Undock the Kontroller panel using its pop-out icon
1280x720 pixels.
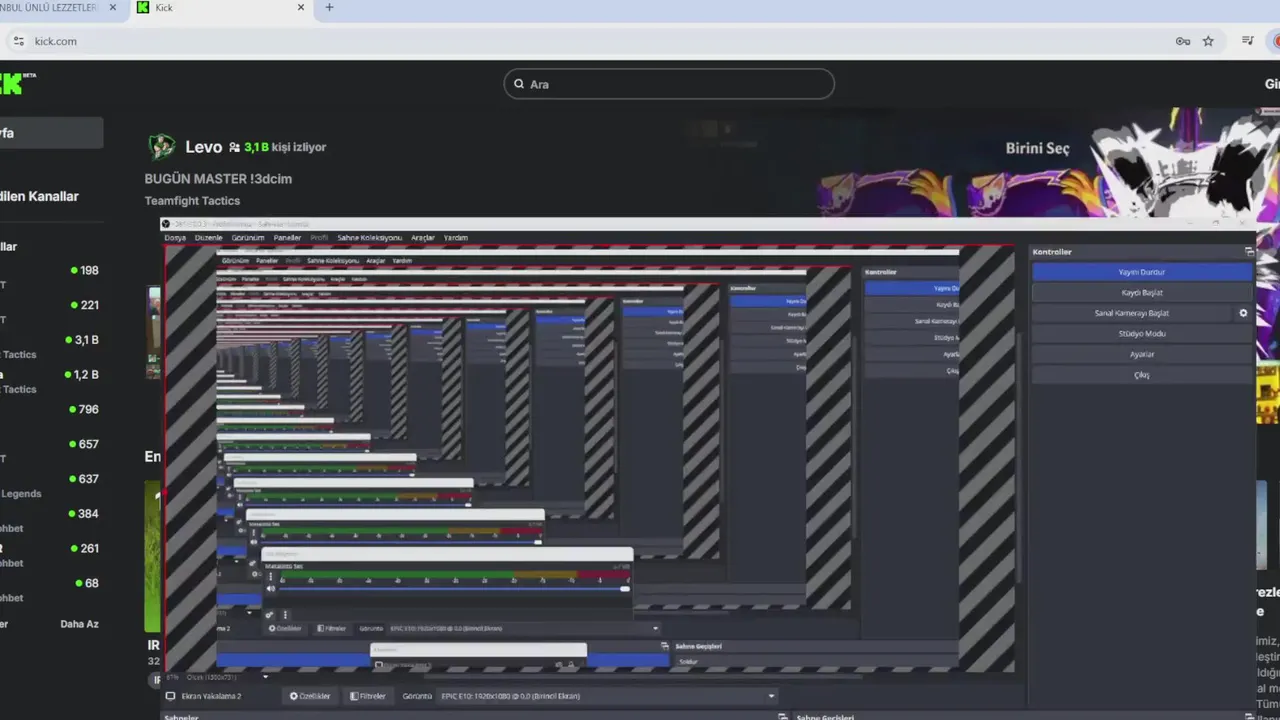click(x=1248, y=252)
